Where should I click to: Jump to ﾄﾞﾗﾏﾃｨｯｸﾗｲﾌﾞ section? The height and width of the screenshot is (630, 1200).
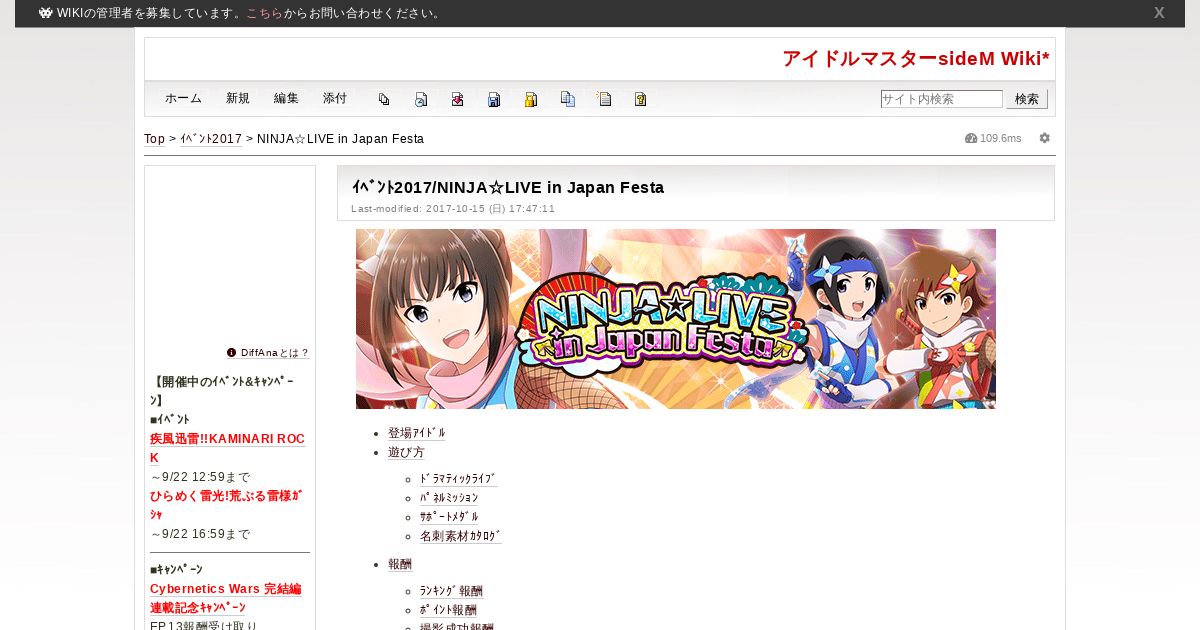coord(458,479)
